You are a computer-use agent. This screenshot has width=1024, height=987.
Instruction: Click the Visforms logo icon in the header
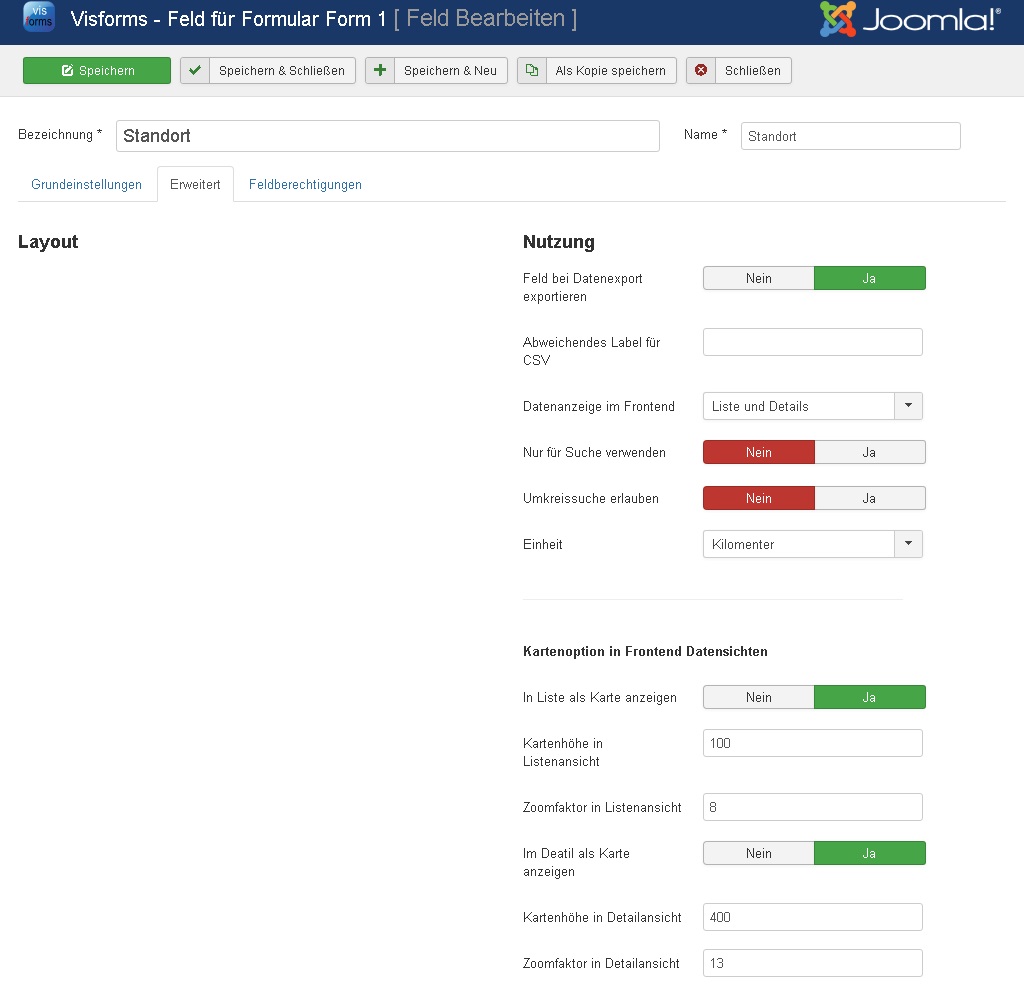[x=38, y=18]
